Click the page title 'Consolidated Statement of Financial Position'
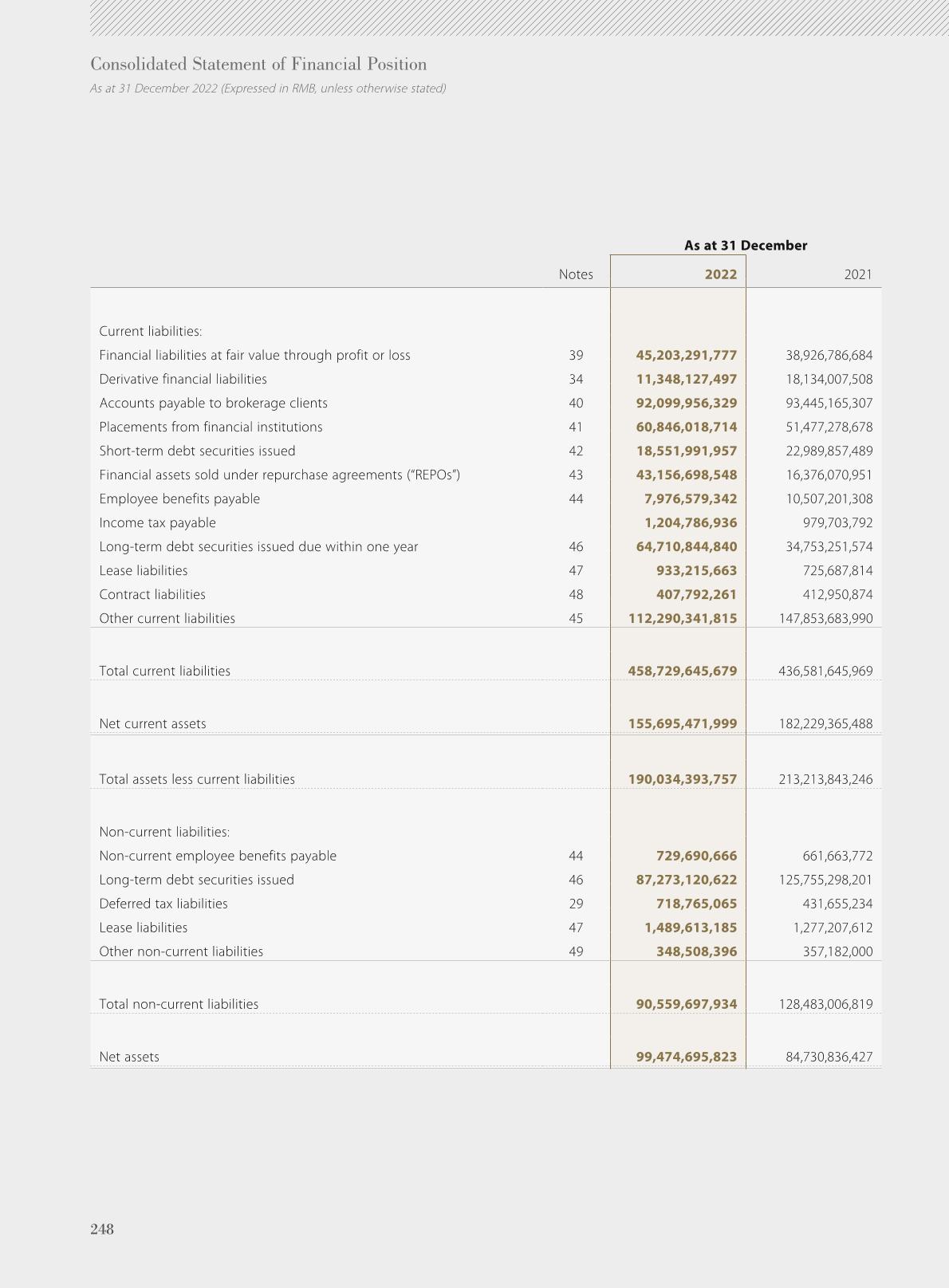Screen dimensions: 949x1288 pos(258,65)
